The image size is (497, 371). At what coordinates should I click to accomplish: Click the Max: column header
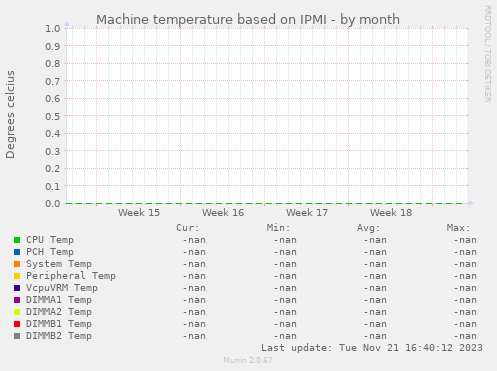[x=458, y=228]
